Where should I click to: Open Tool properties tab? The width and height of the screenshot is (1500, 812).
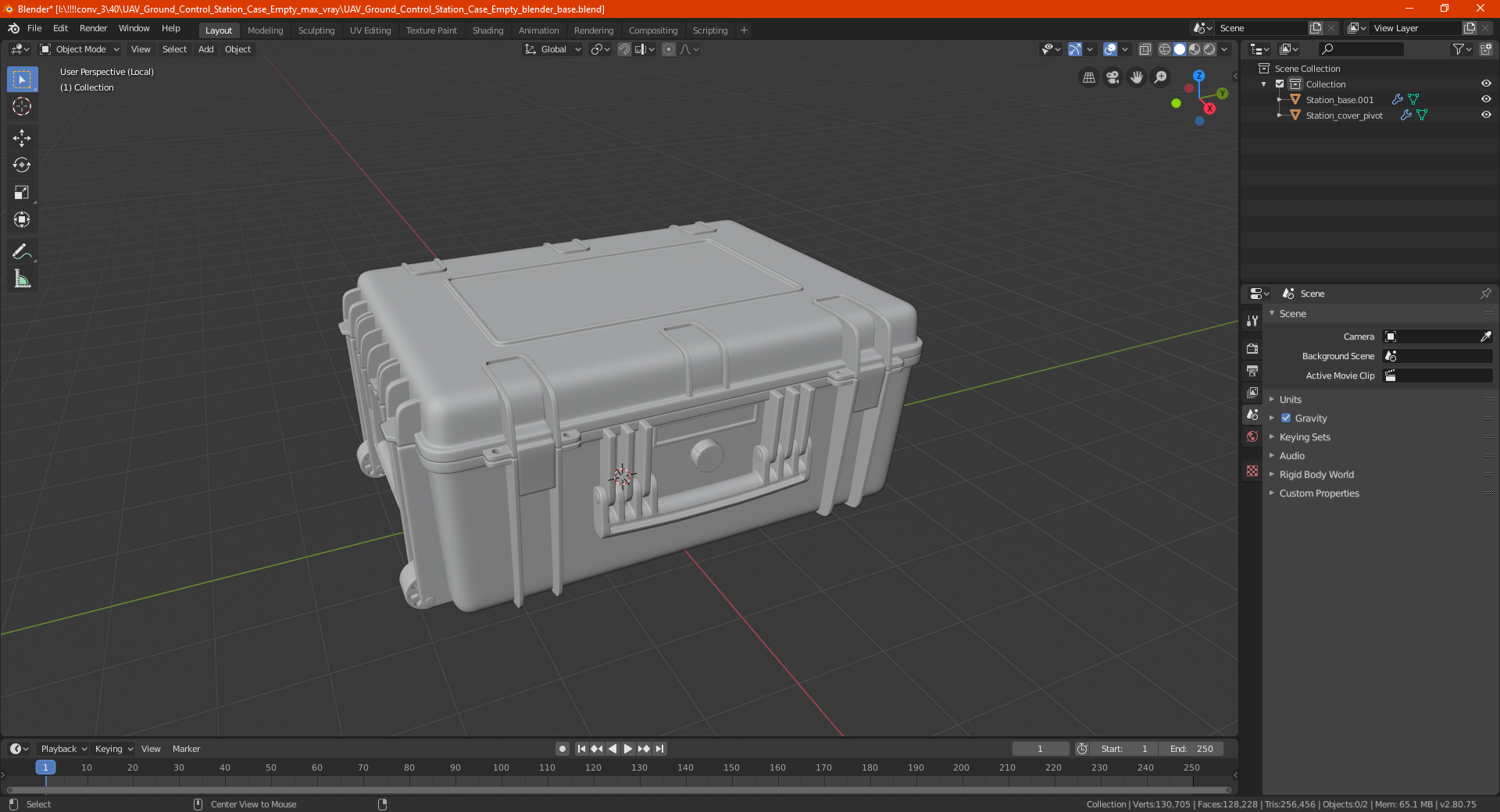(x=1252, y=321)
